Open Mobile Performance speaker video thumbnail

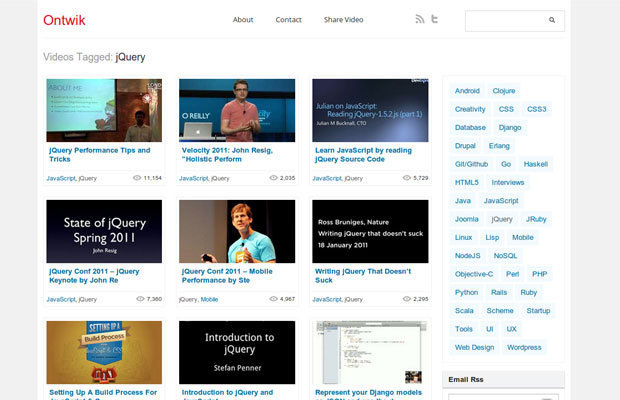[237, 231]
